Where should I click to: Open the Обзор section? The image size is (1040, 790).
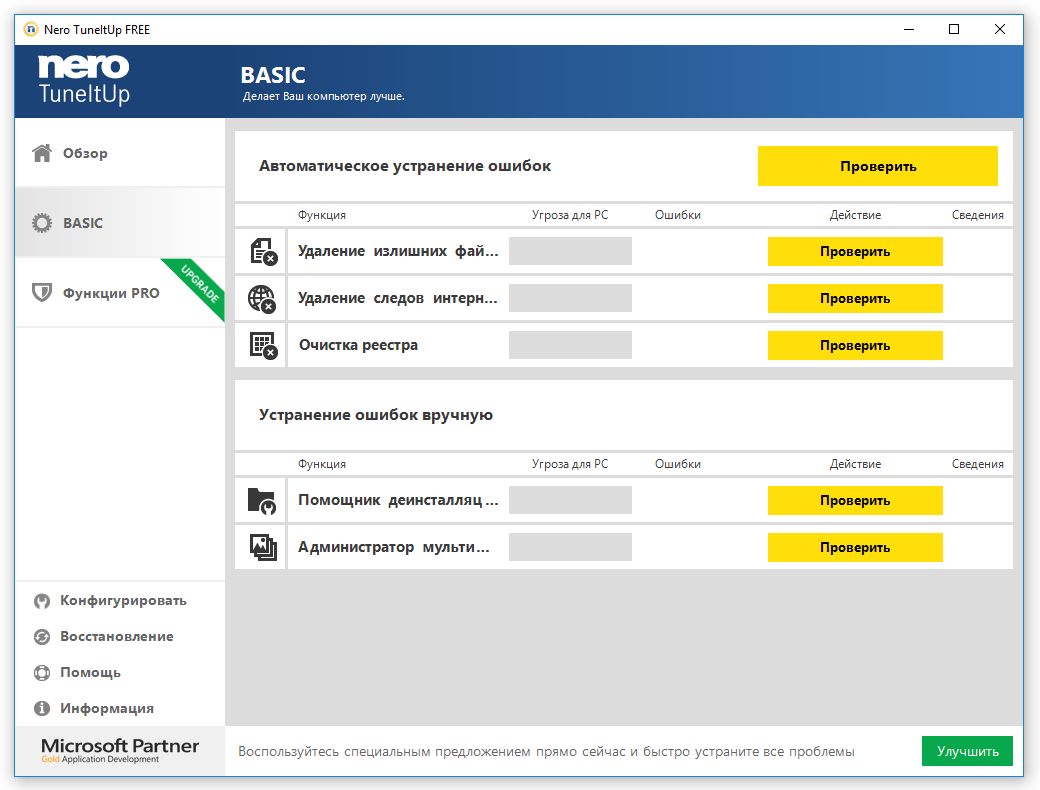pos(120,153)
